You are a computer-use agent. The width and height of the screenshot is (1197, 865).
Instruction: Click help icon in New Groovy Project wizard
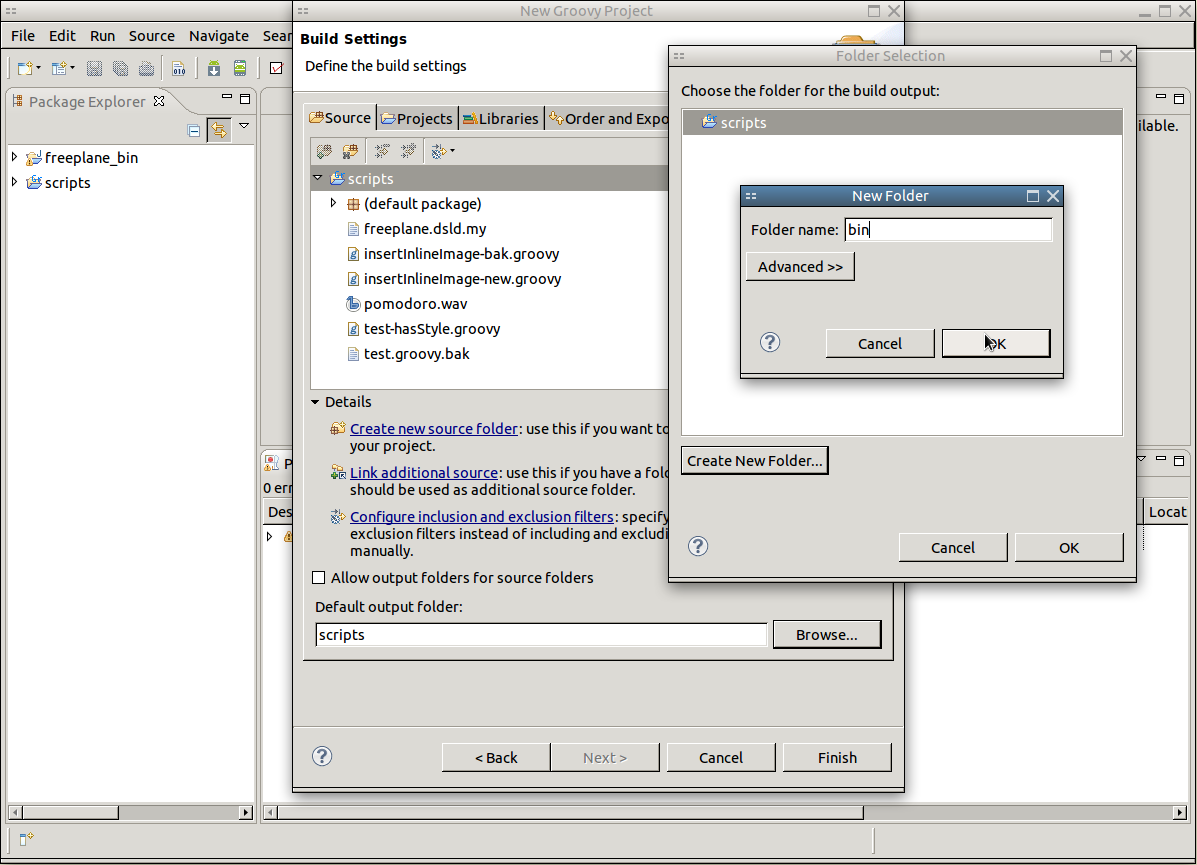point(322,756)
